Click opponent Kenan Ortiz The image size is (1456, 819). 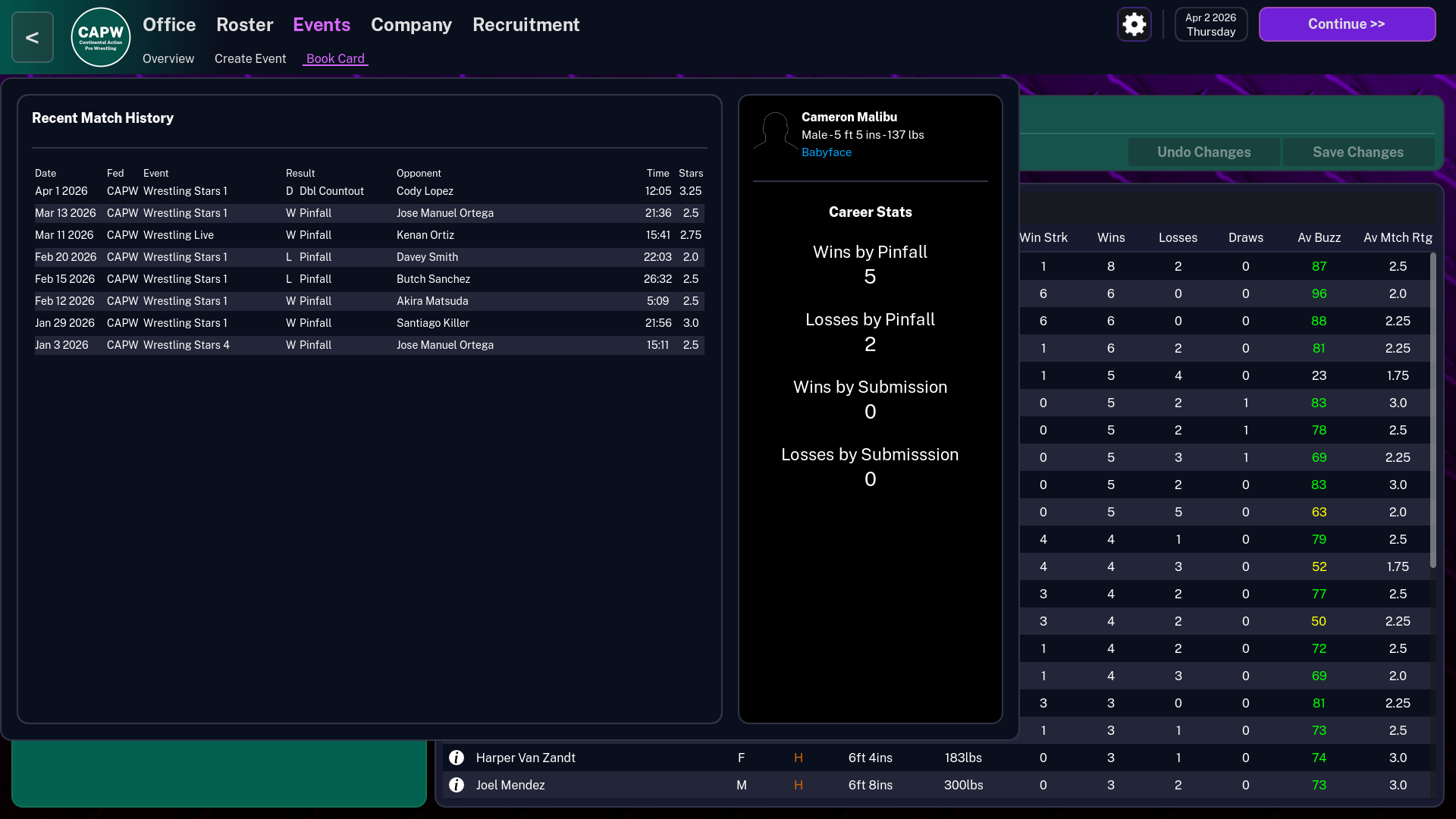coord(425,235)
